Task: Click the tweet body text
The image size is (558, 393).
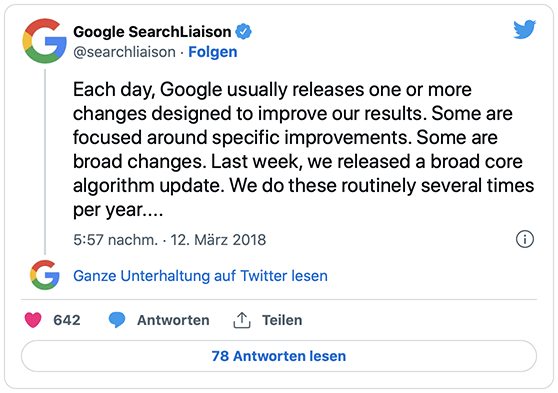Action: [x=304, y=149]
